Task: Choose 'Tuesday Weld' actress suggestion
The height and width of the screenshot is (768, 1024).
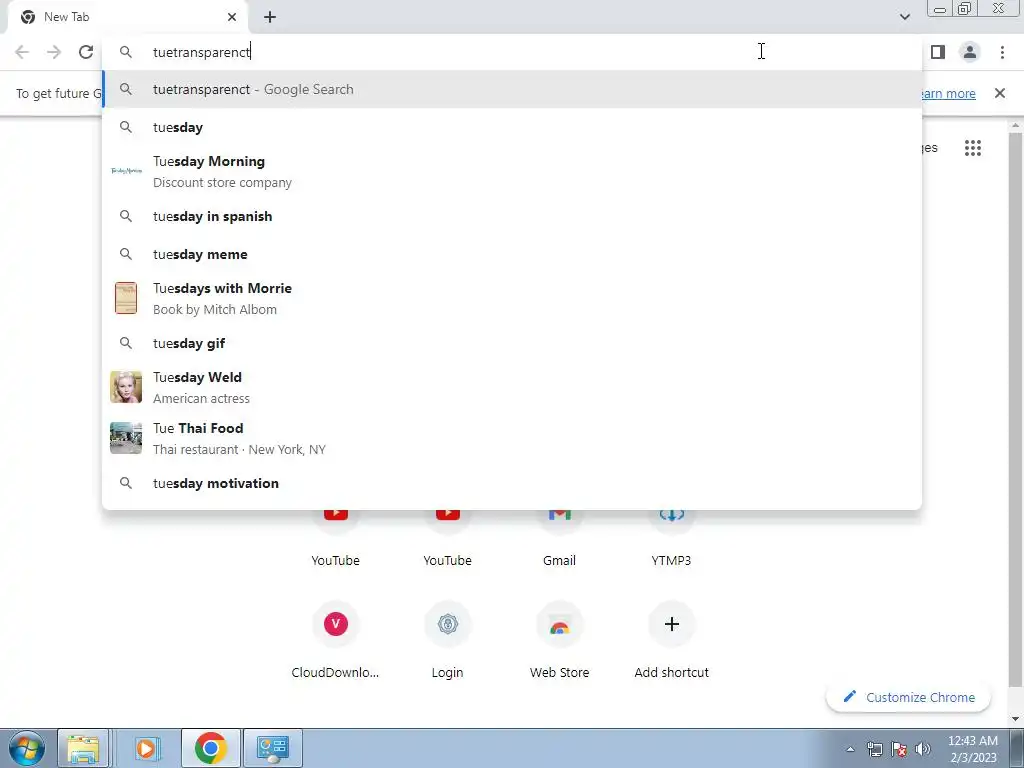Action: pos(512,387)
